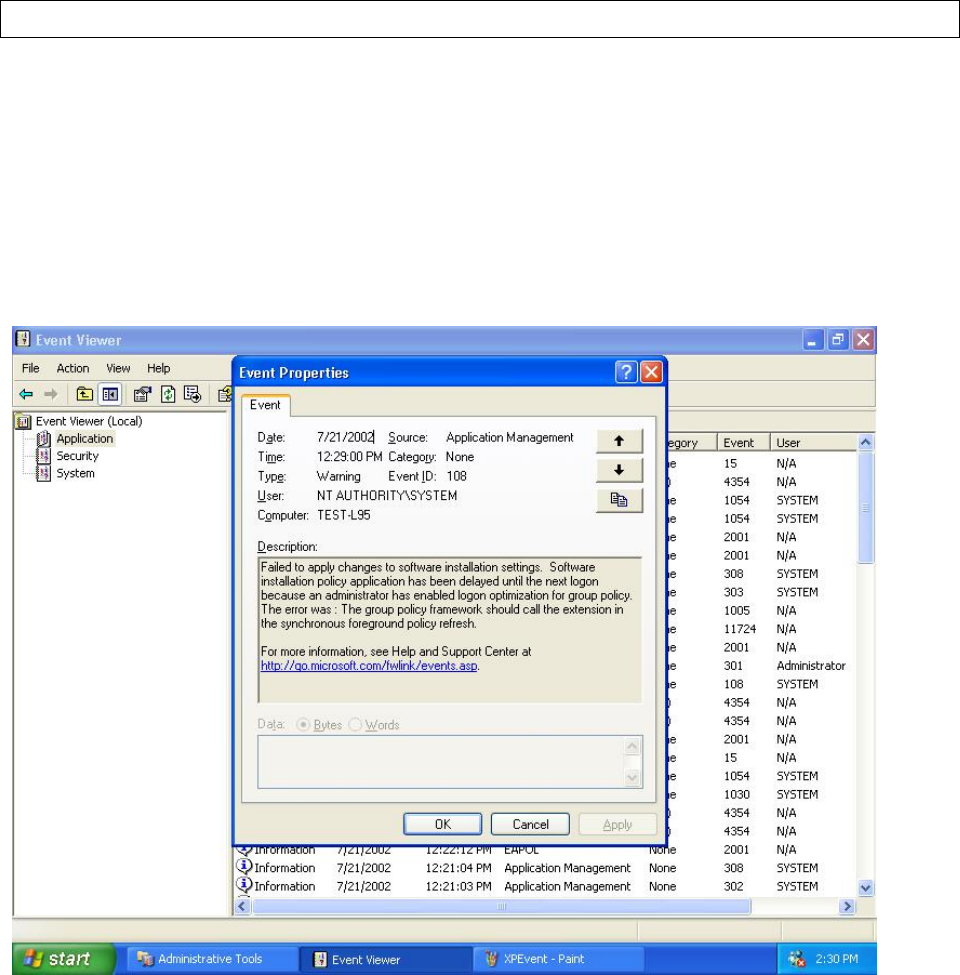Open the Action menu
The width and height of the screenshot is (960, 975).
[73, 368]
